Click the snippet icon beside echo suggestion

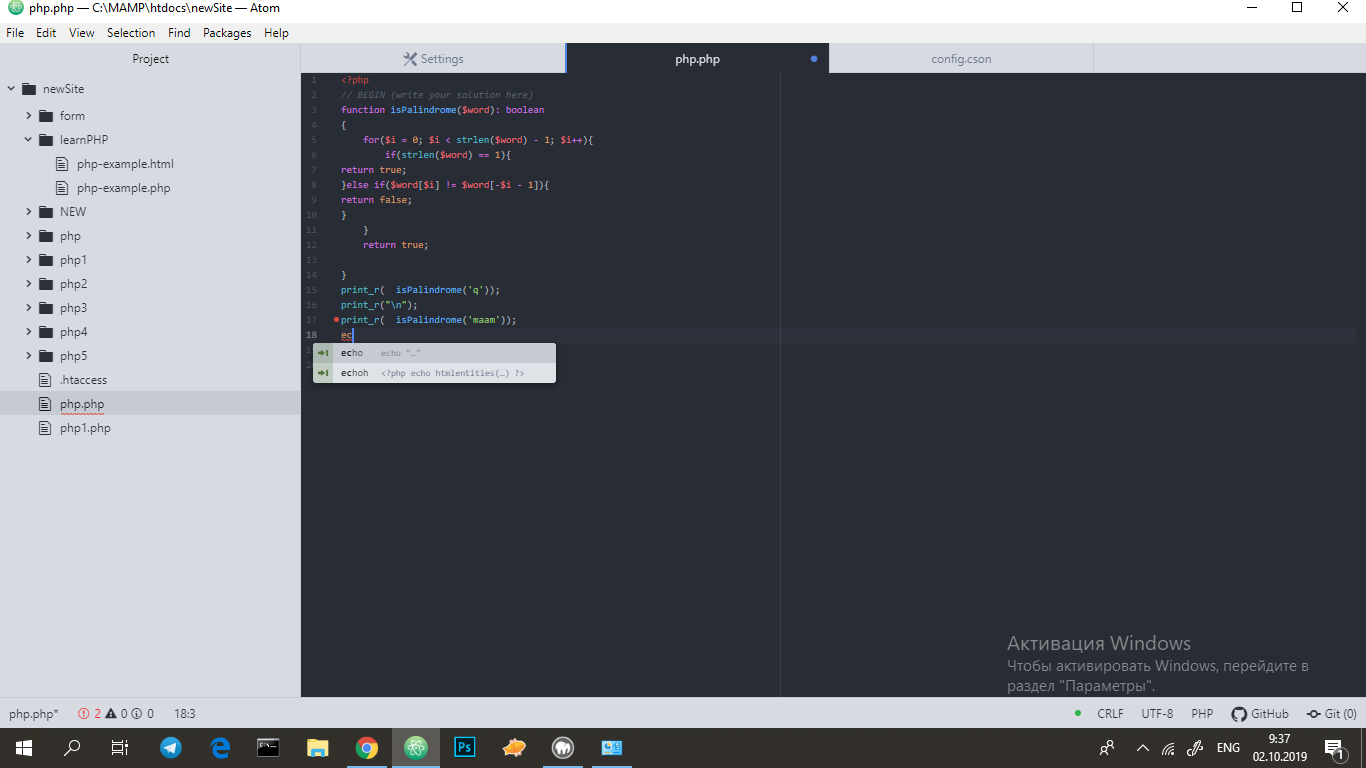323,353
